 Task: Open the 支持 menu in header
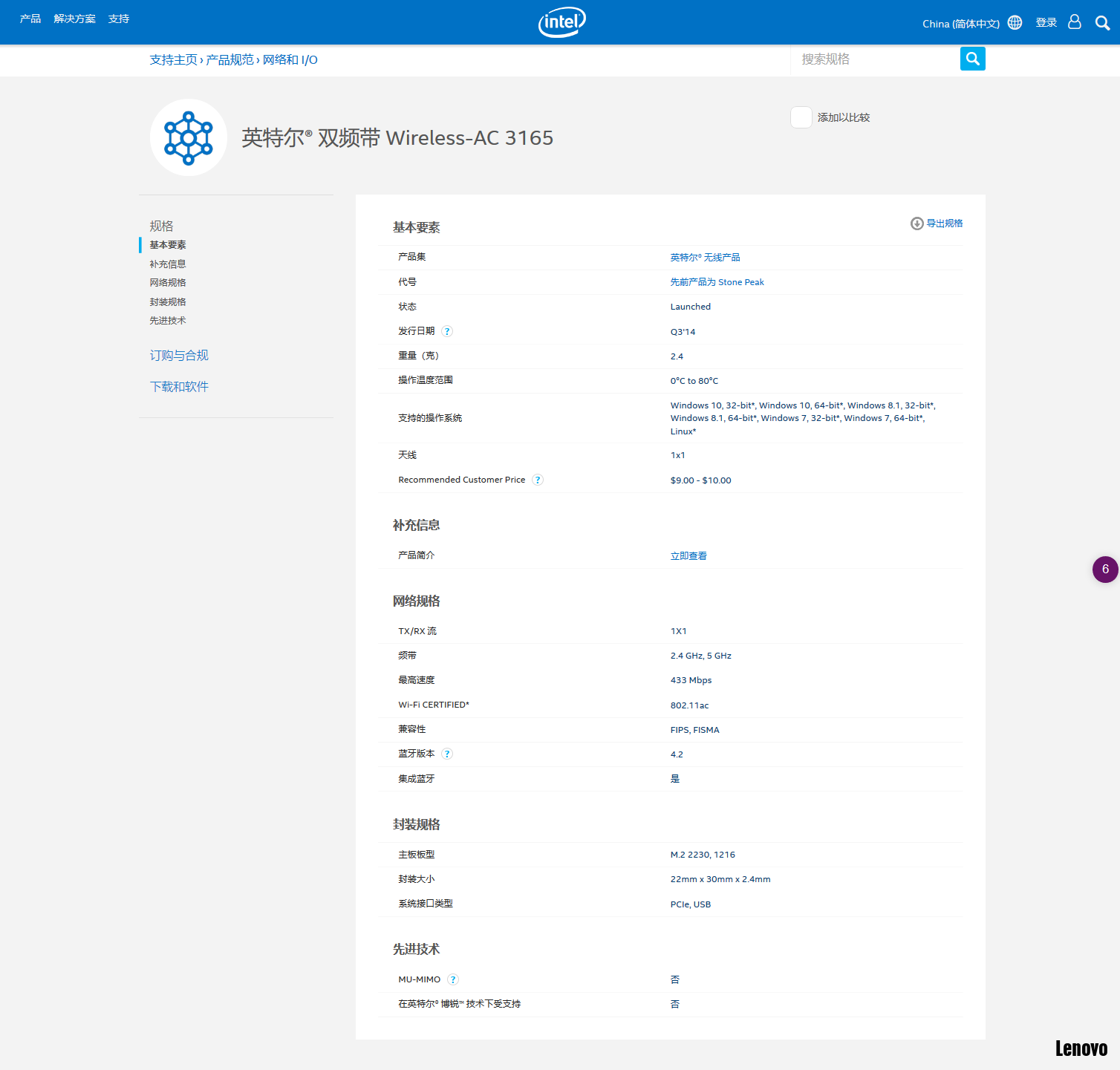pos(119,19)
